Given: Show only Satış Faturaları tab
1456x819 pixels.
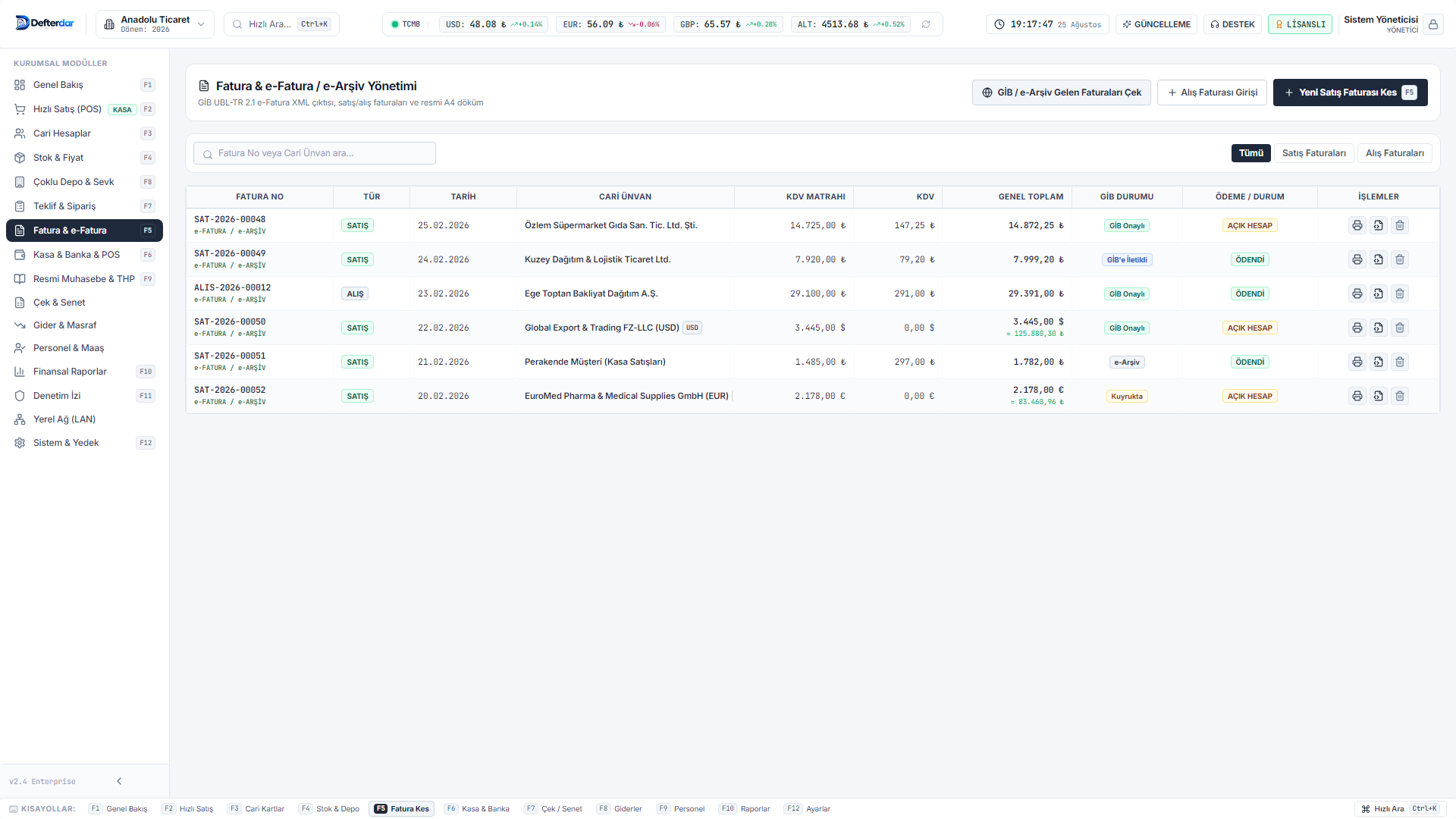Looking at the screenshot, I should pyautogui.click(x=1313, y=153).
